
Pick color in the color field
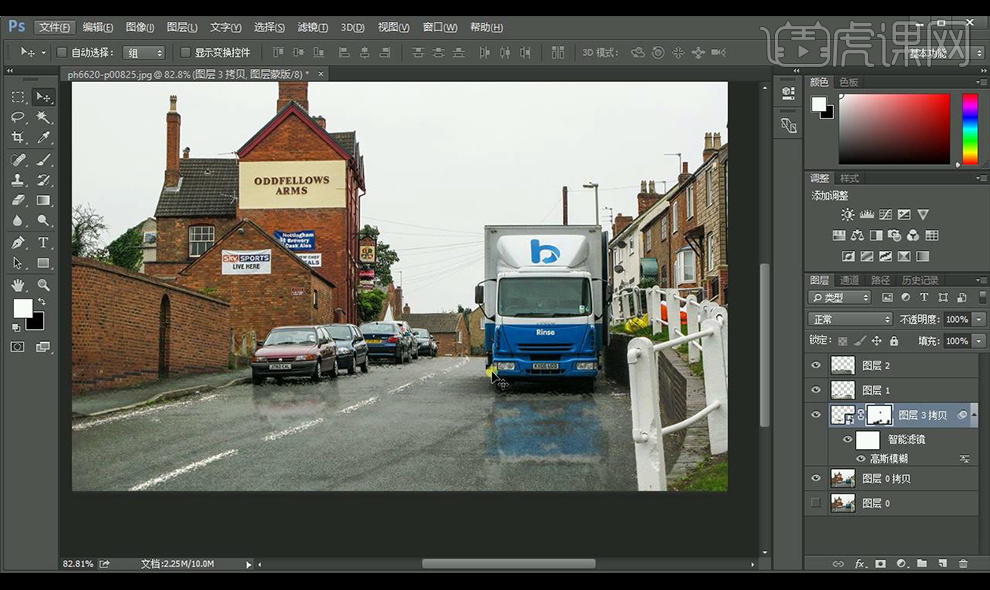[x=894, y=129]
